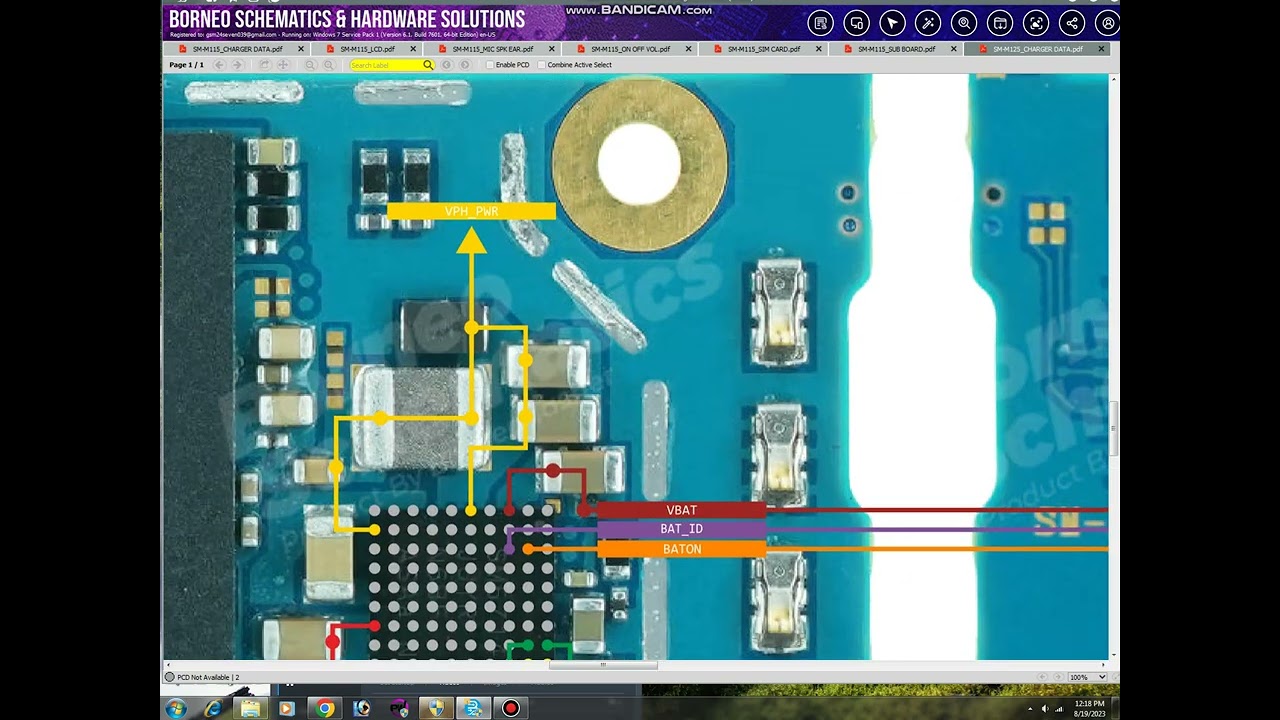Viewport: 1280px width, 720px height.
Task: Switch to SM-M115_LCD.pdf tab
Action: point(366,49)
